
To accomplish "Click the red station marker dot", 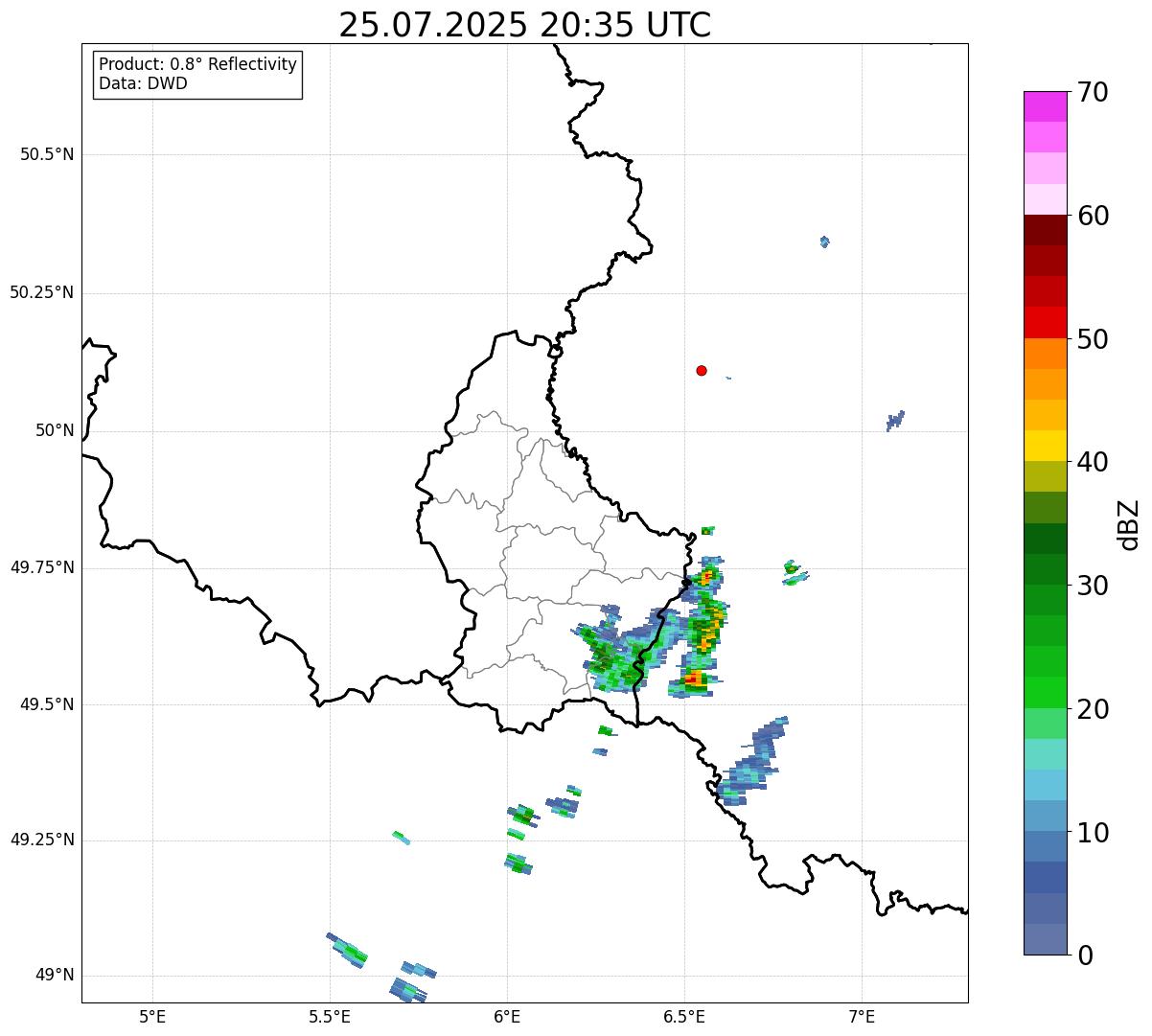I will click(702, 370).
